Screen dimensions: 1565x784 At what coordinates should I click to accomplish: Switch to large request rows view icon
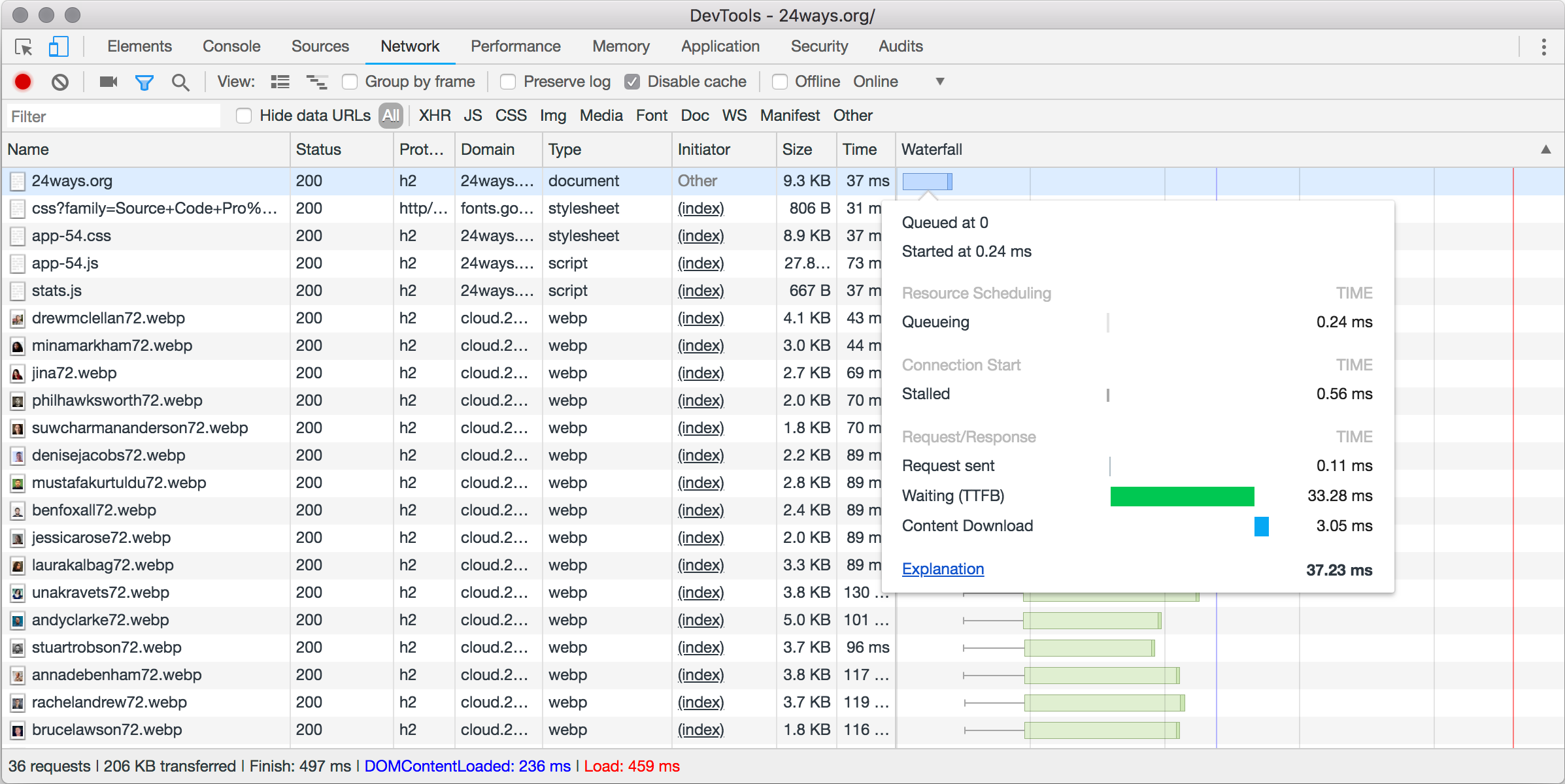coord(280,82)
